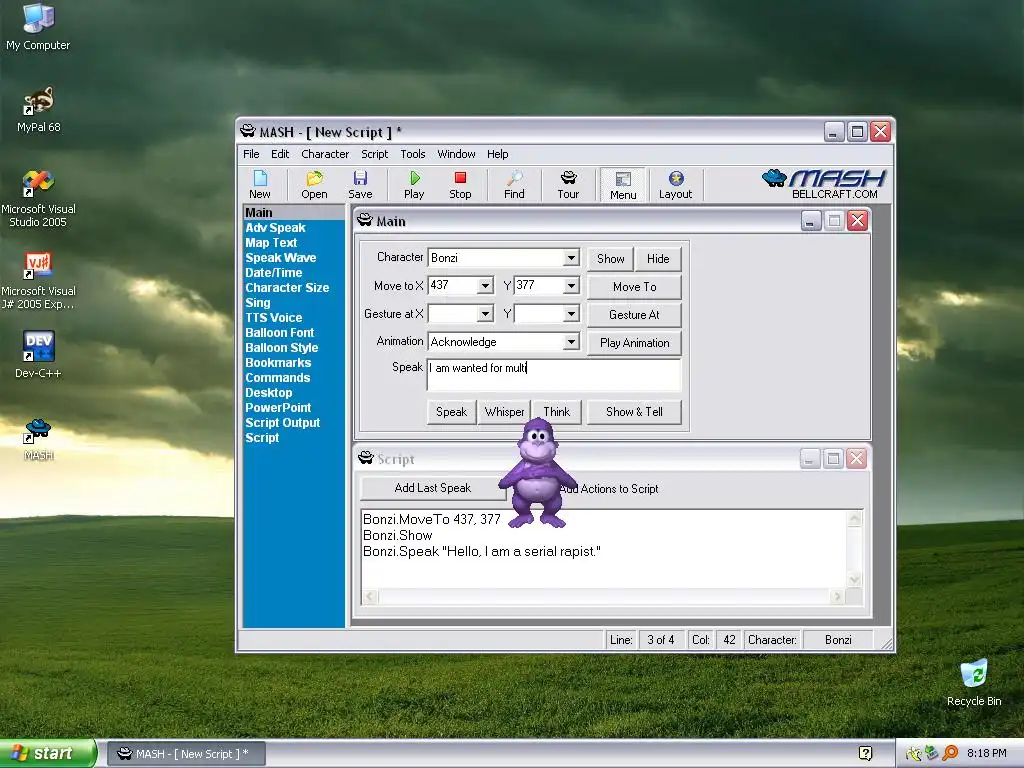This screenshot has width=1024, height=768.
Task: Click the Script subwindow title icon
Action: click(366, 458)
